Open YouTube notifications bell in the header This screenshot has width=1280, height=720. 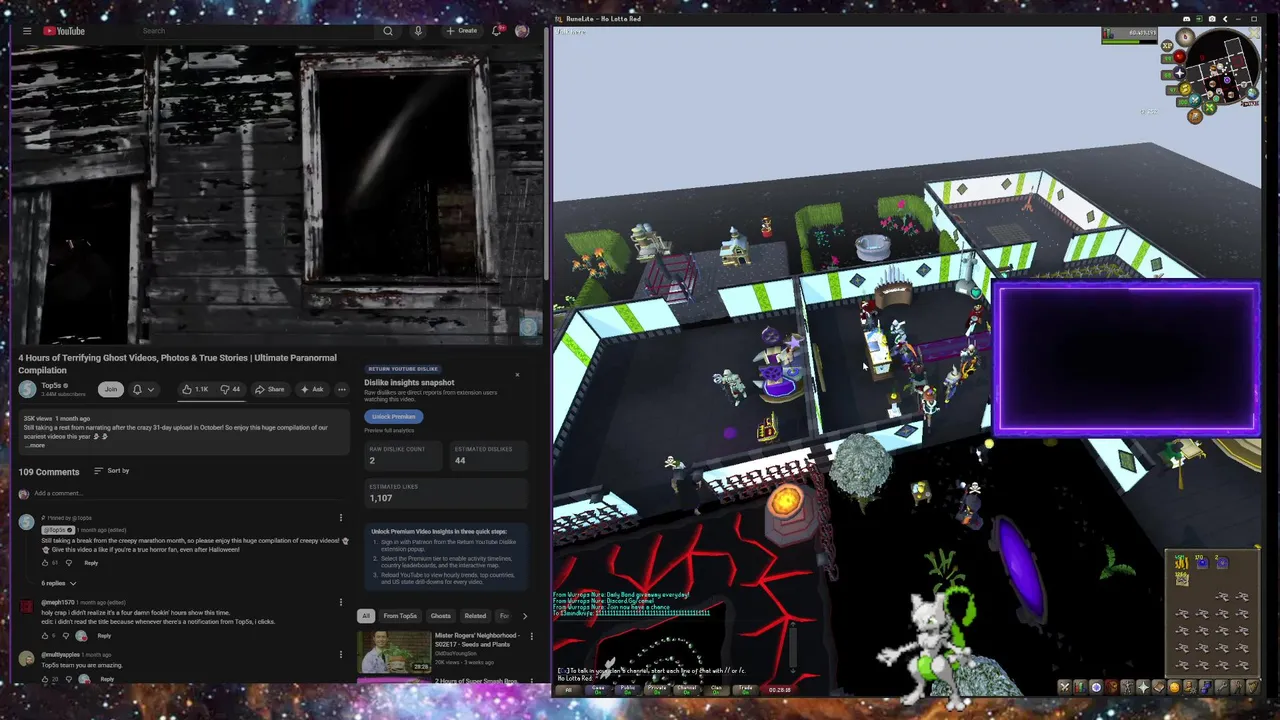[497, 31]
